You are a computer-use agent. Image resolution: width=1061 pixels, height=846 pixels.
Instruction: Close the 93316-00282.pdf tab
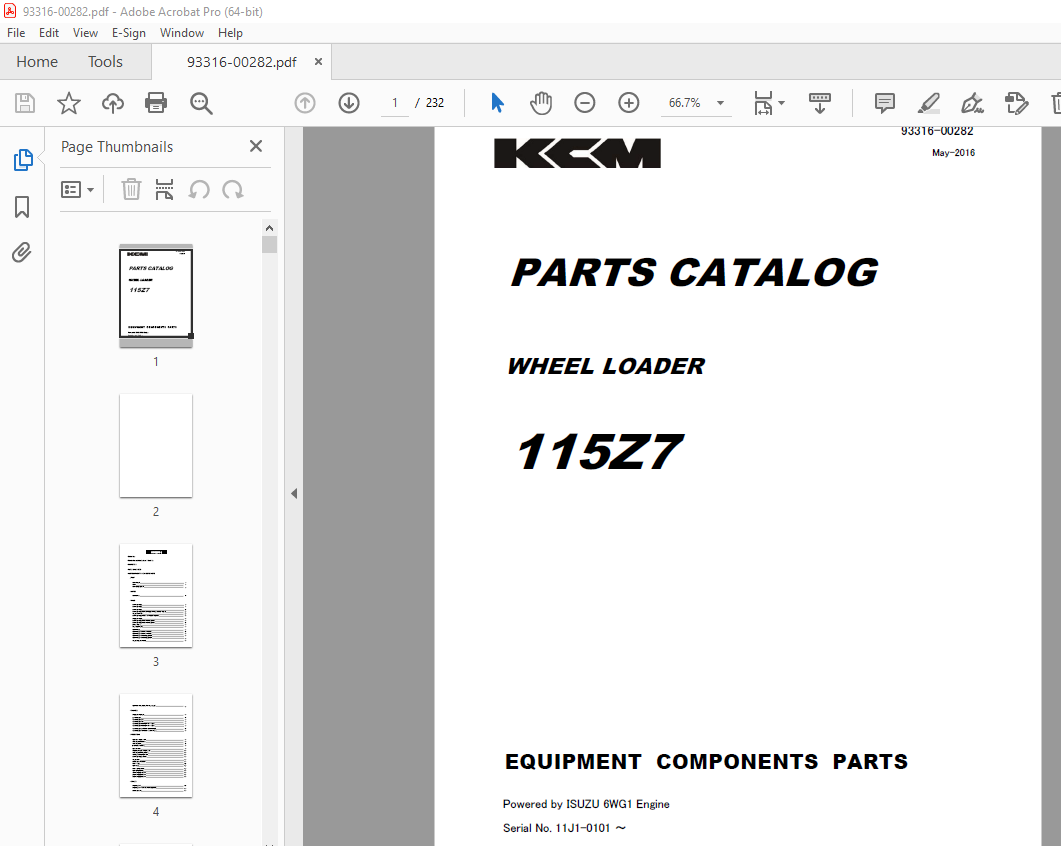coord(318,62)
